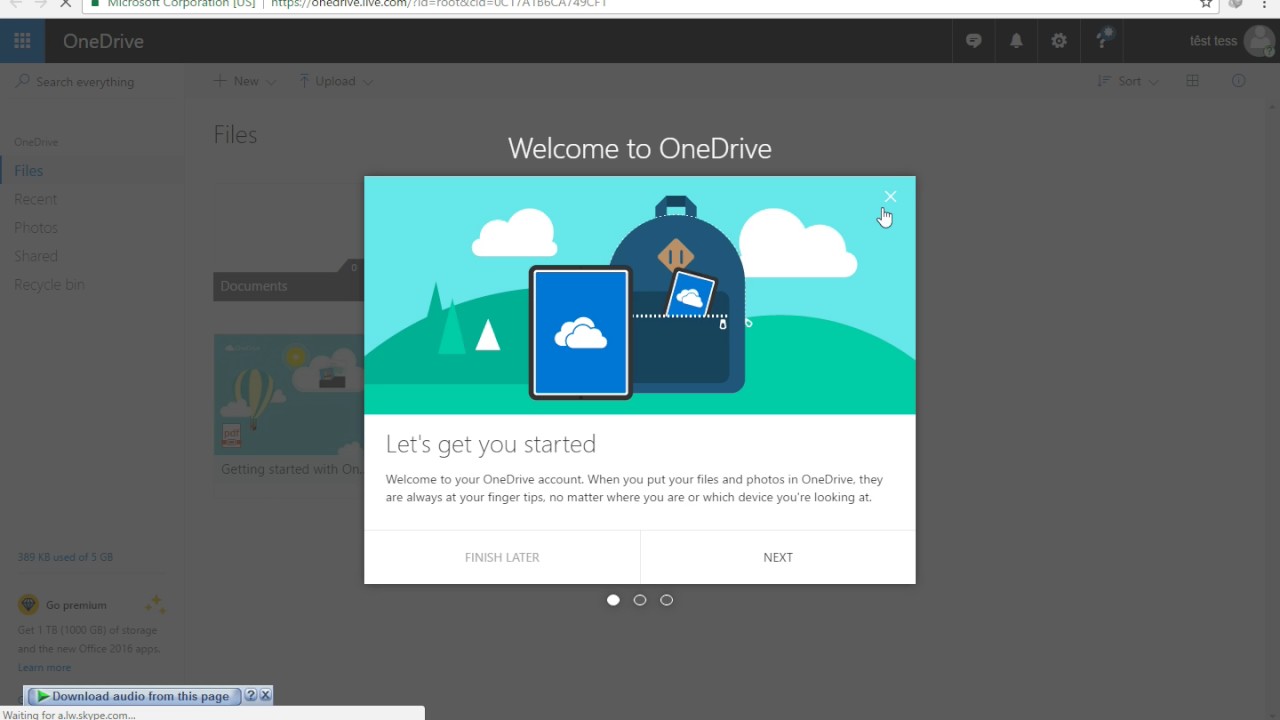Bookmark the page with the star icon
Image resolution: width=1280 pixels, height=720 pixels.
pos(1206,4)
